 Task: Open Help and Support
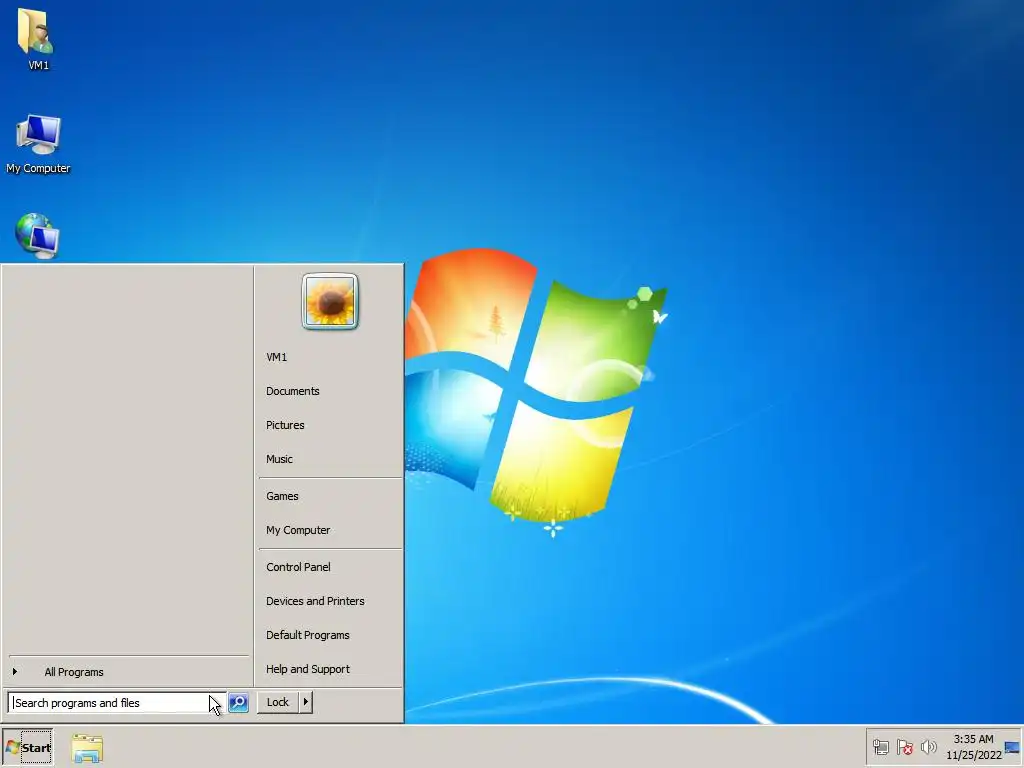click(330, 669)
